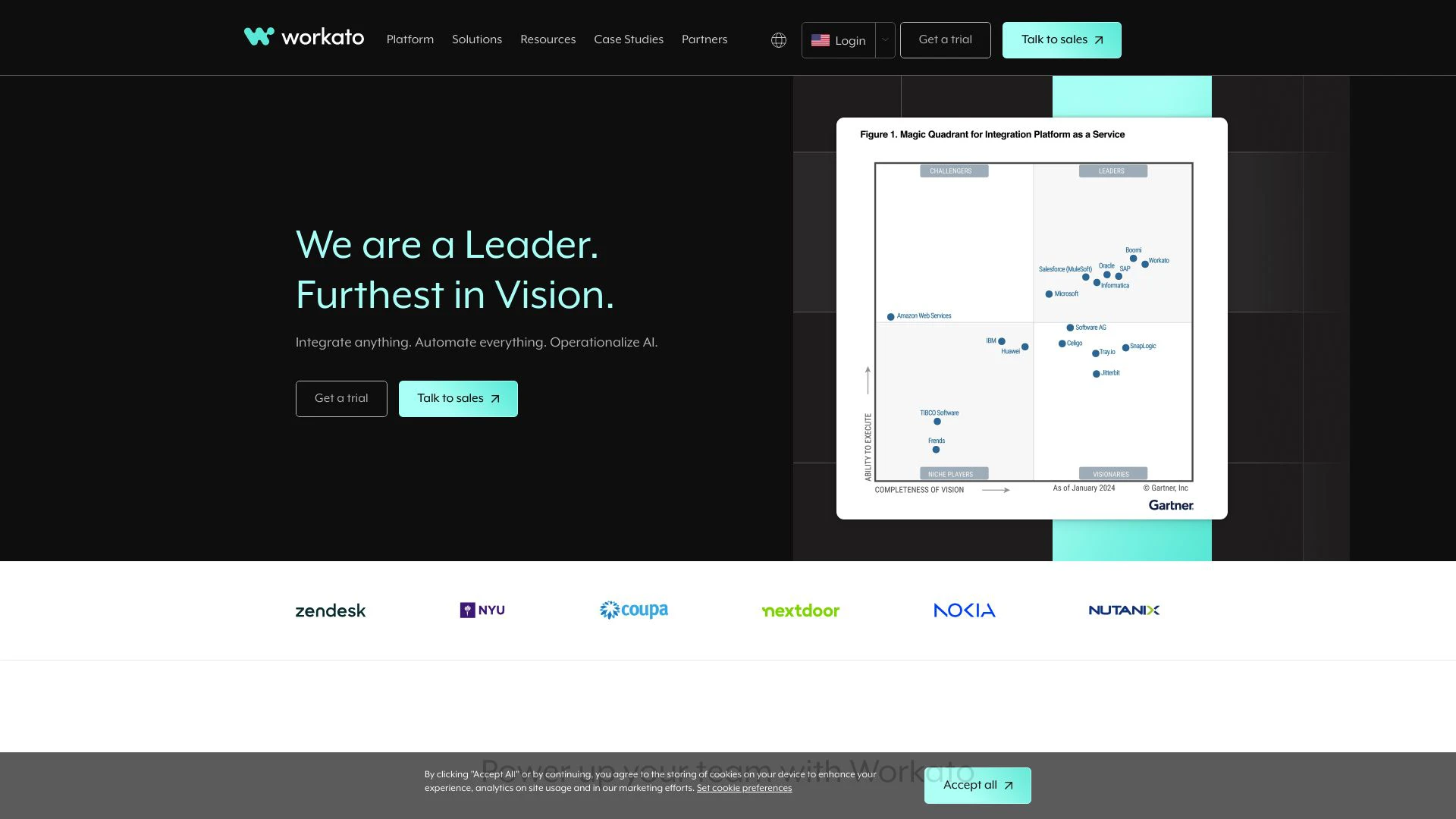Click the Workato logo icon

pyautogui.click(x=256, y=37)
